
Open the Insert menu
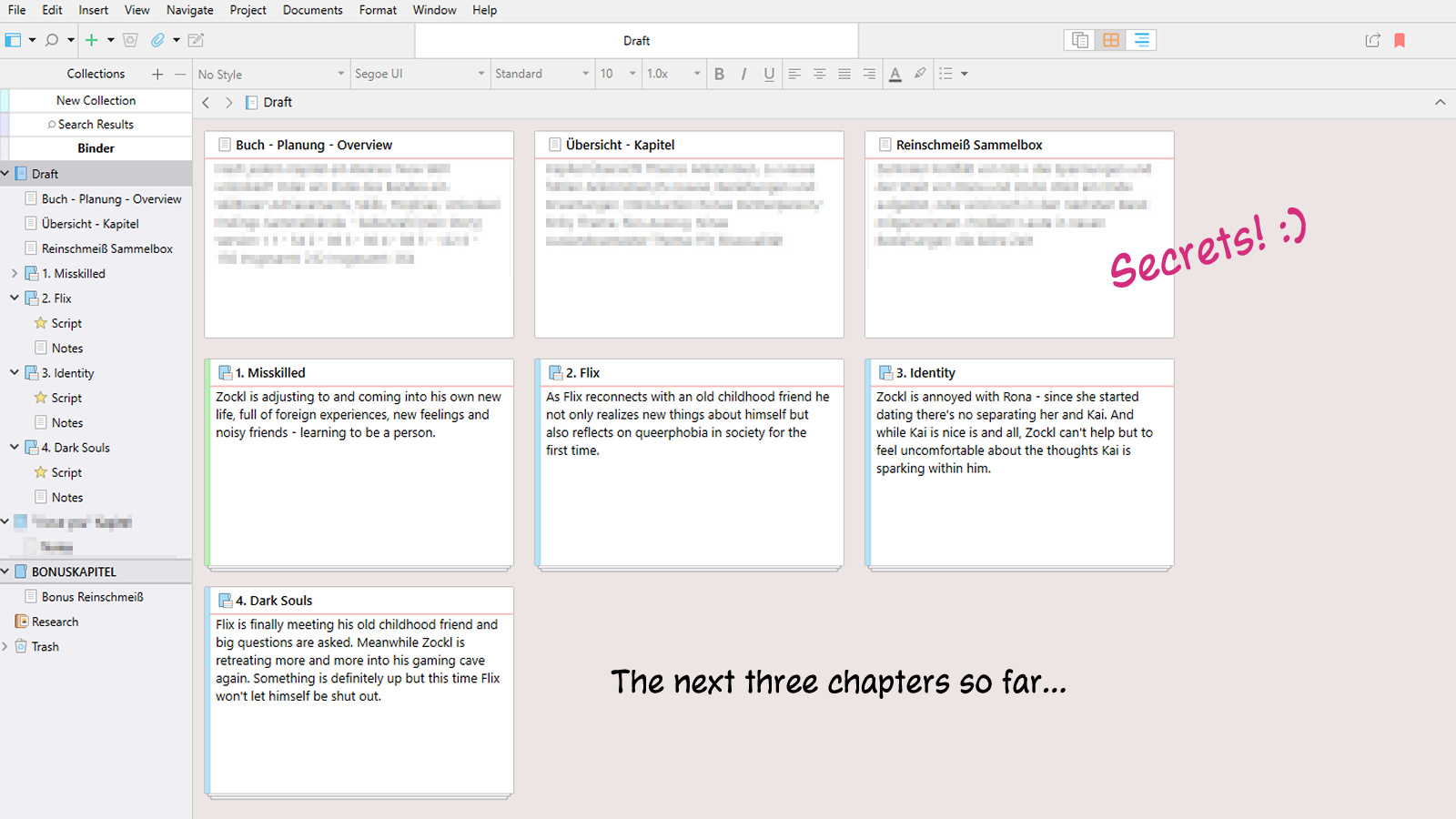pyautogui.click(x=93, y=10)
